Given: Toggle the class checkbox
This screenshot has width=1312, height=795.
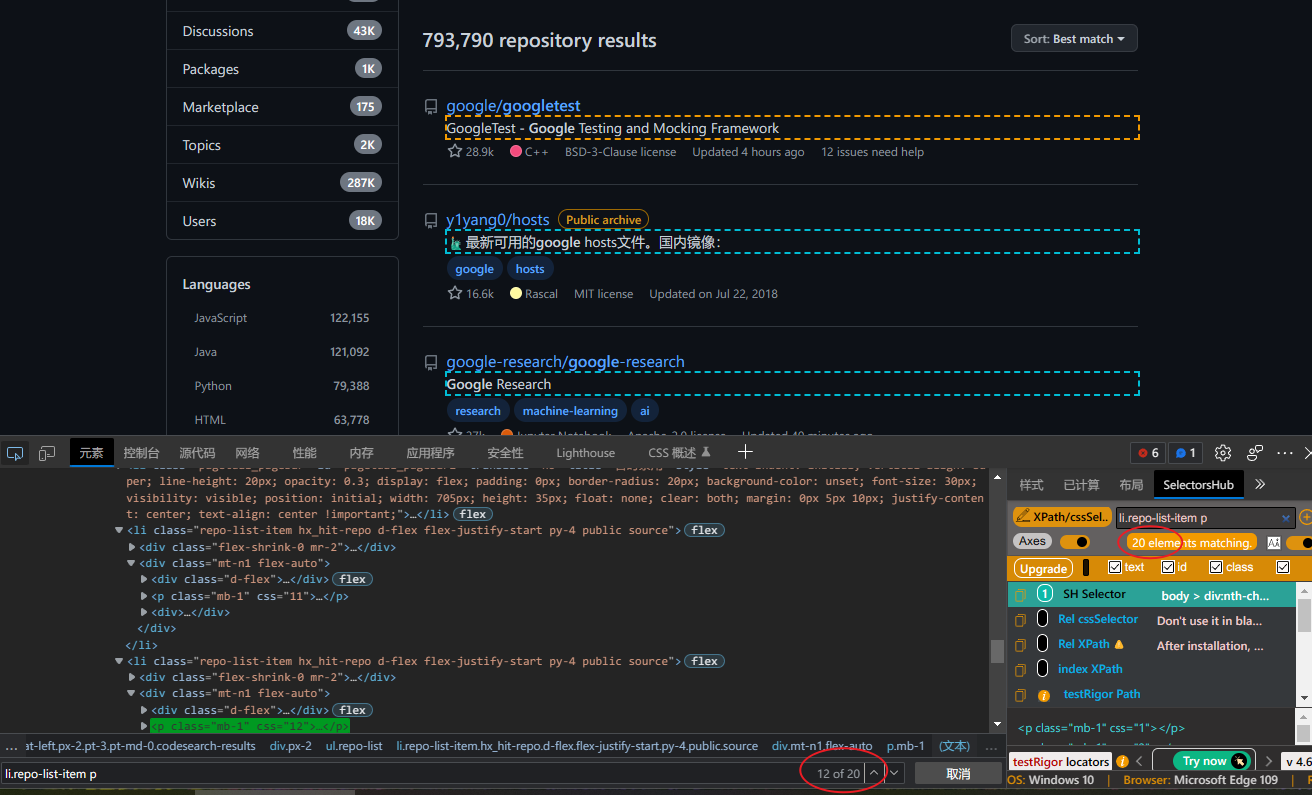Looking at the screenshot, I should click(x=1216, y=567).
